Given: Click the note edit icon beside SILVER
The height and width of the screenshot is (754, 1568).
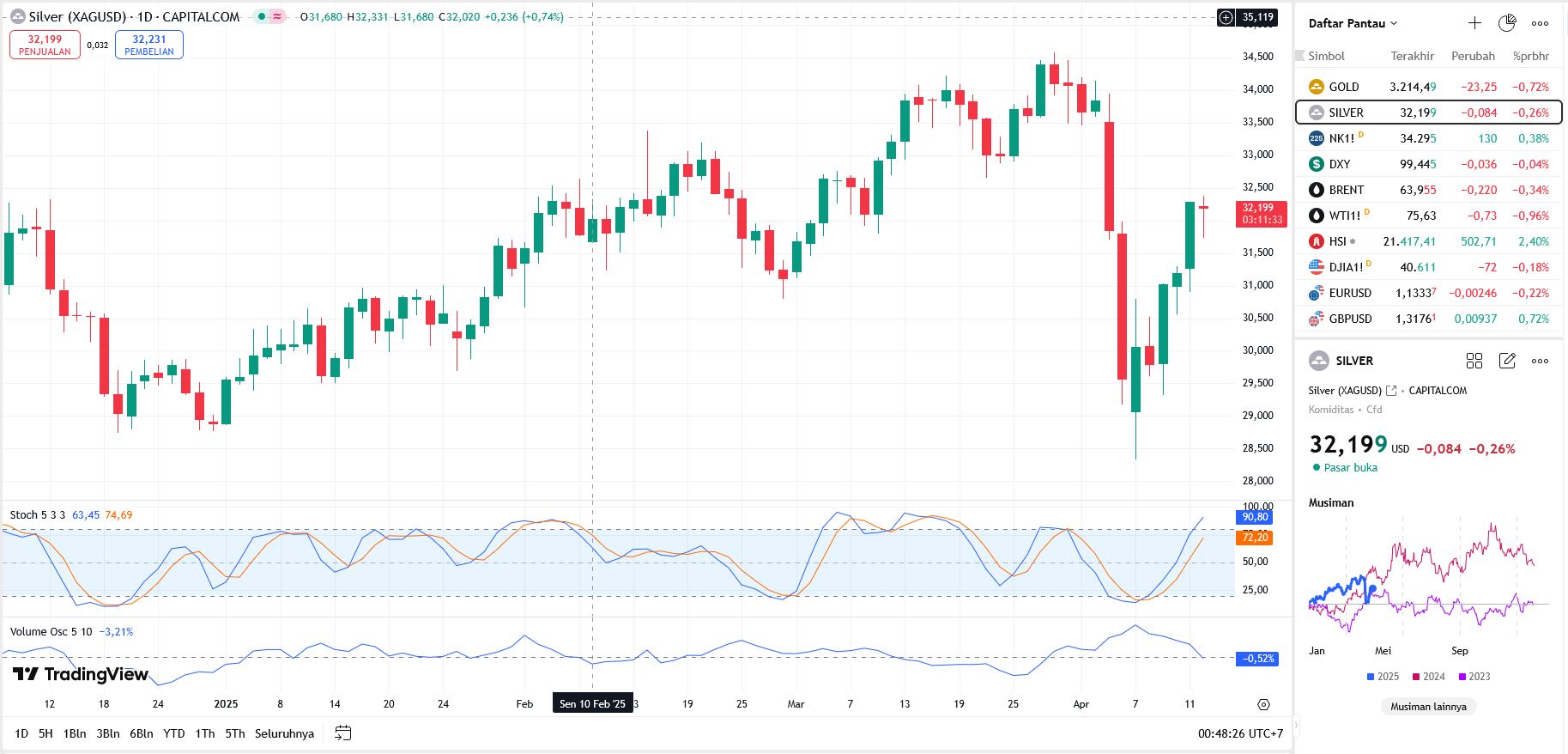Looking at the screenshot, I should 1507,361.
